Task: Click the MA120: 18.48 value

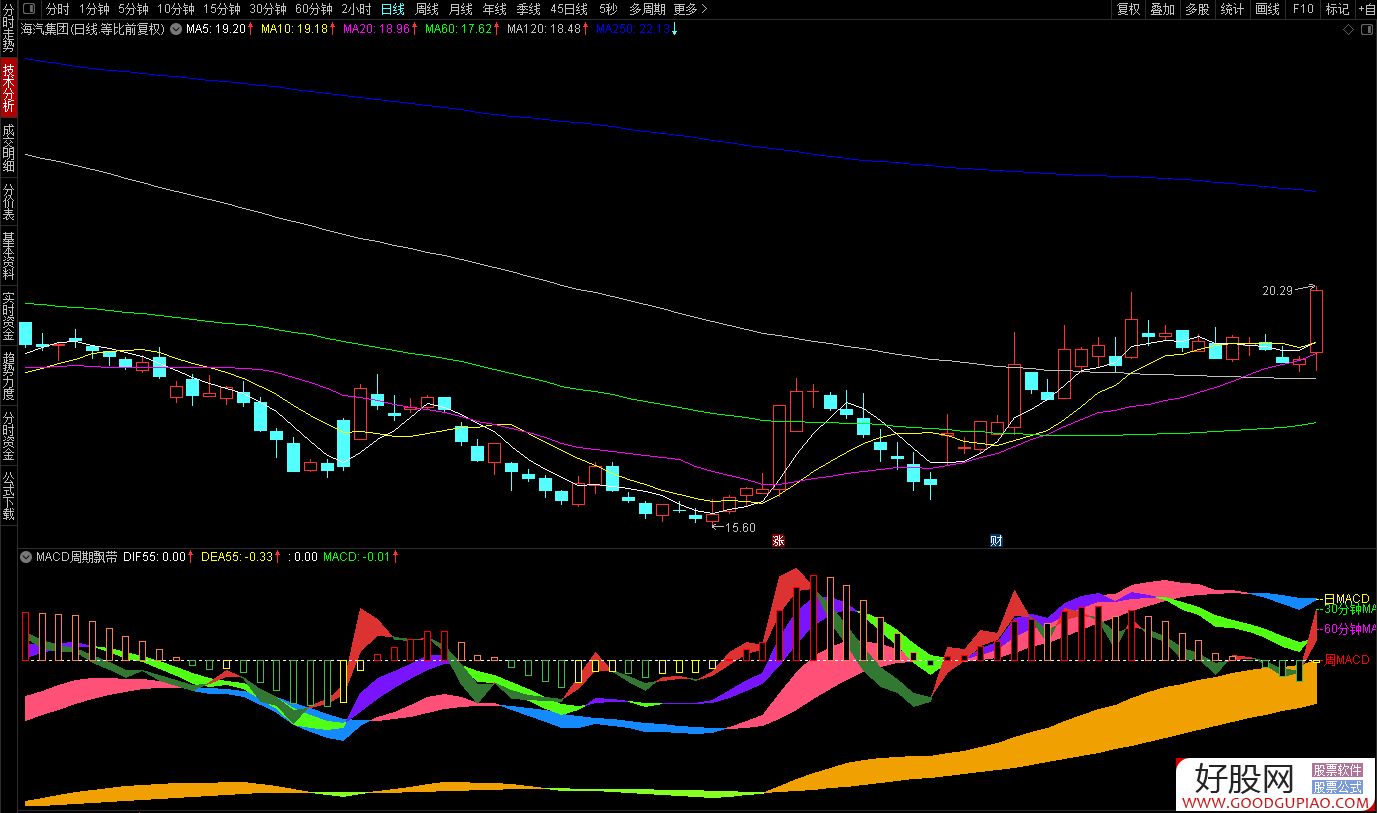Action: click(544, 29)
